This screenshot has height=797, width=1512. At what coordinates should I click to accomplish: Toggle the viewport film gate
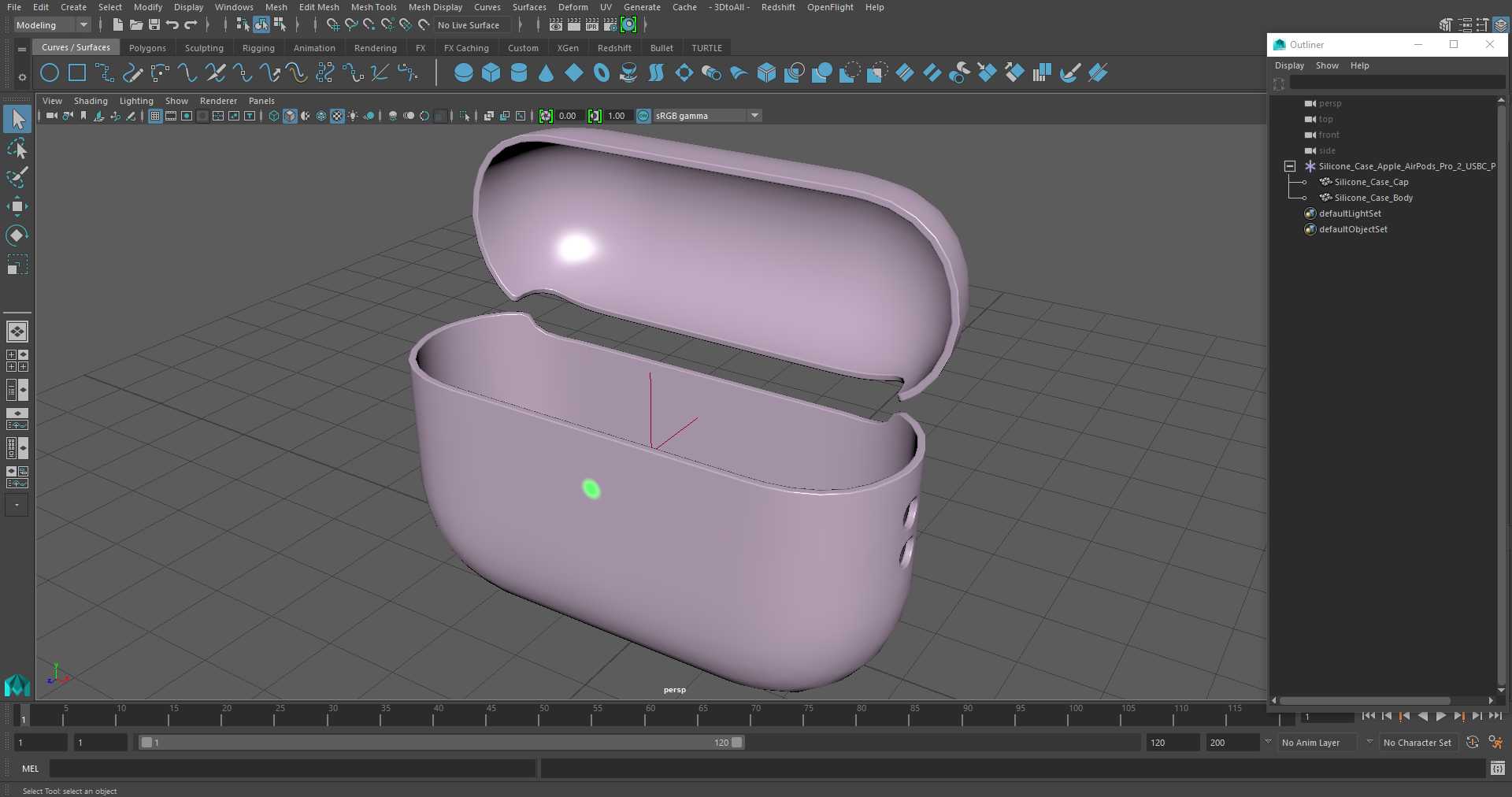pyautogui.click(x=171, y=116)
